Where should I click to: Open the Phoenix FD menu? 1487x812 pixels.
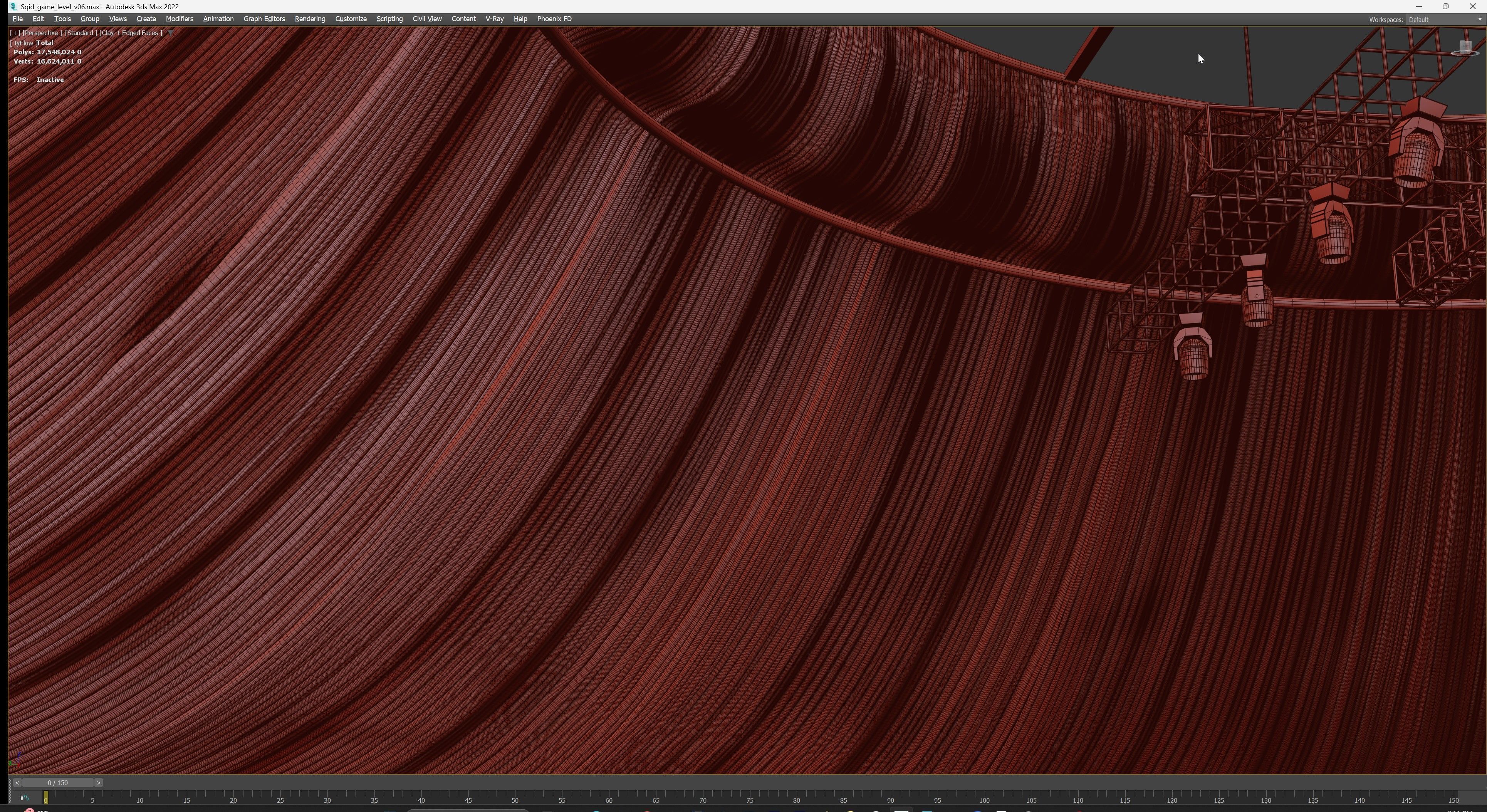[x=554, y=19]
